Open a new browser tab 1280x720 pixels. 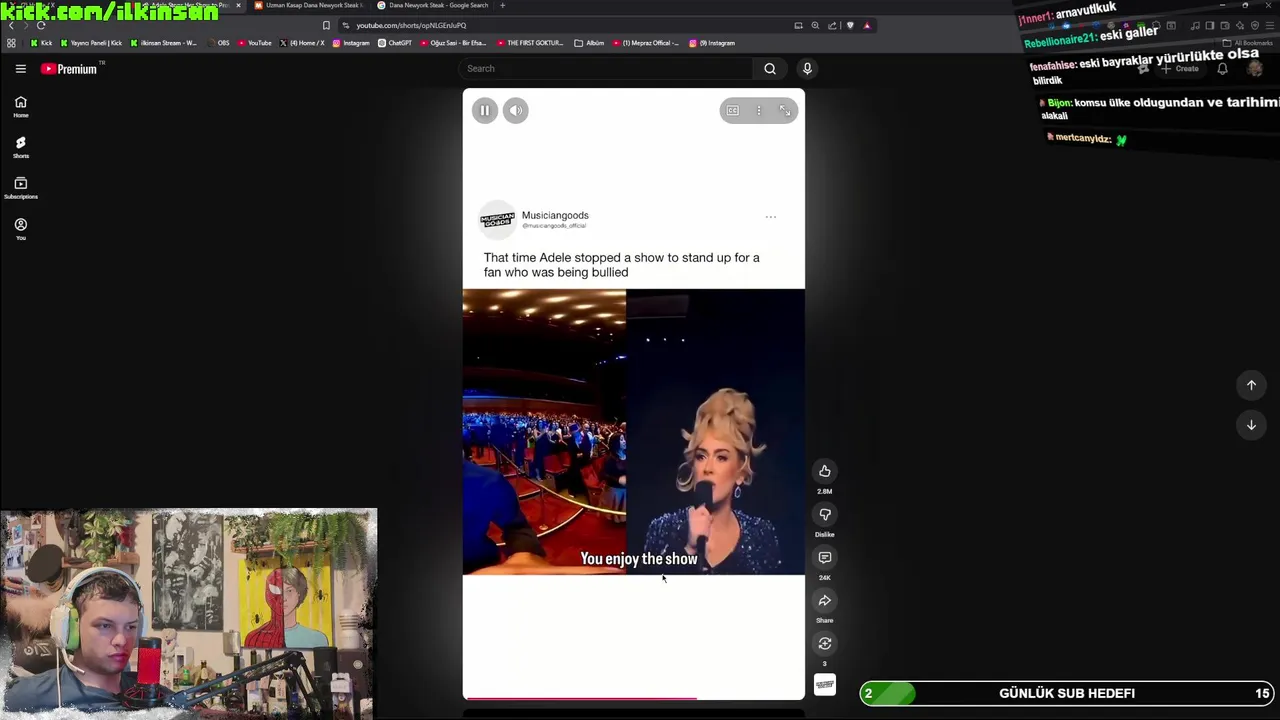pyautogui.click(x=502, y=5)
